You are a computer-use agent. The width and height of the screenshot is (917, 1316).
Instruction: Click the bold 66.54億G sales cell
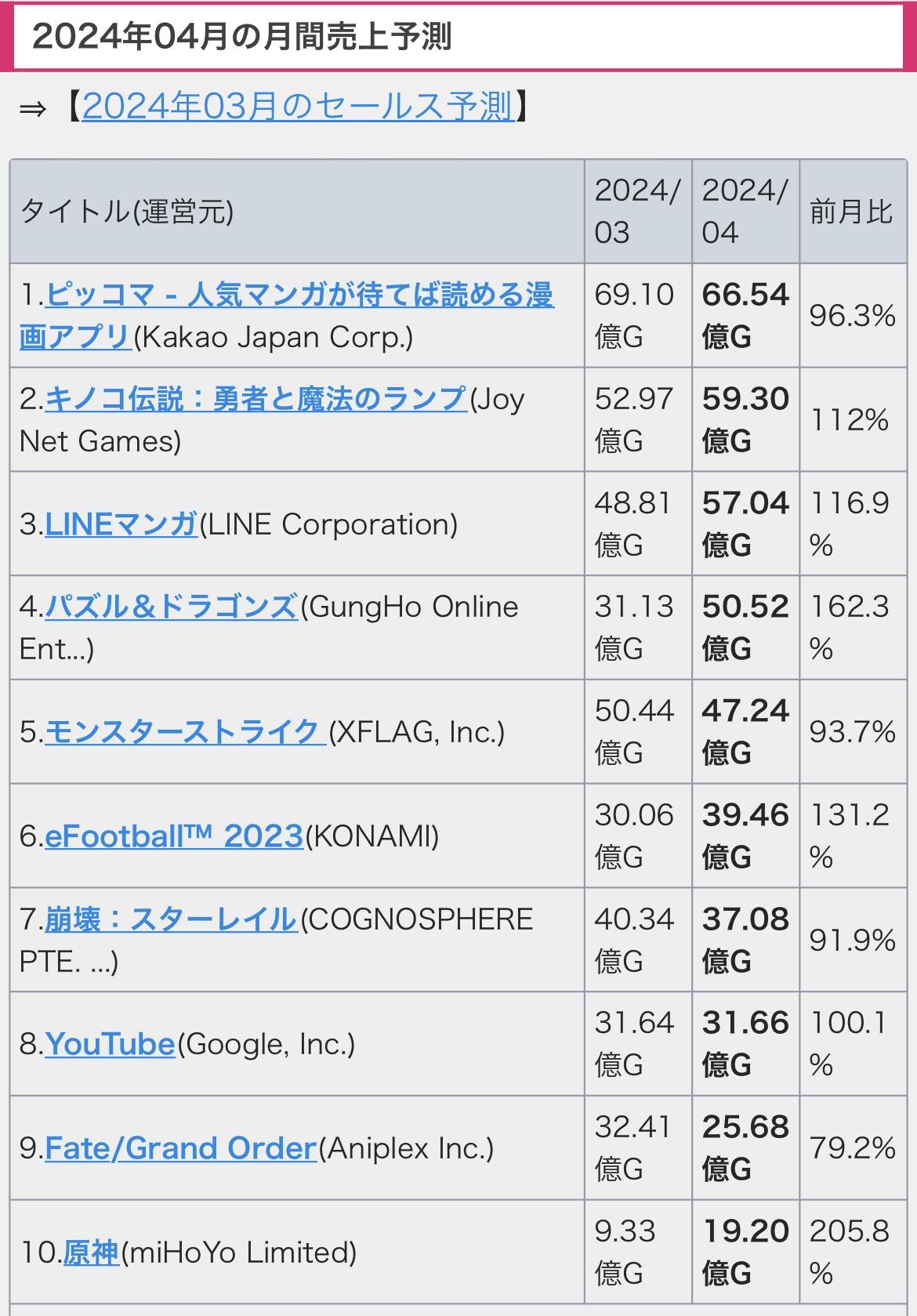coord(745,315)
